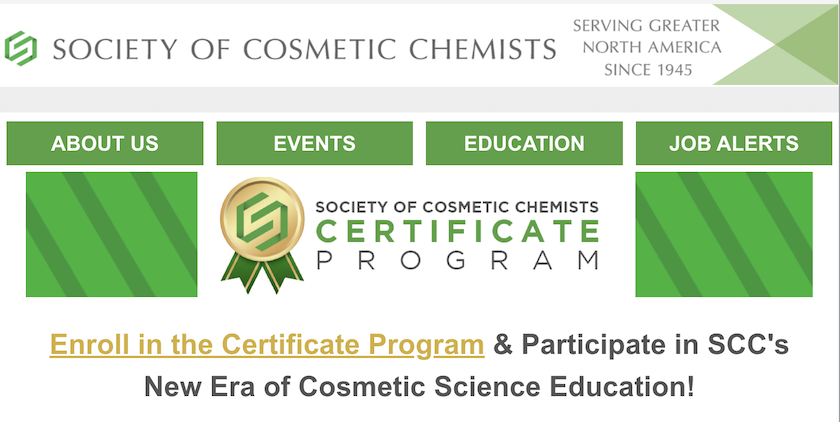
Task: Click the North America line in header tagline
Action: [646, 47]
